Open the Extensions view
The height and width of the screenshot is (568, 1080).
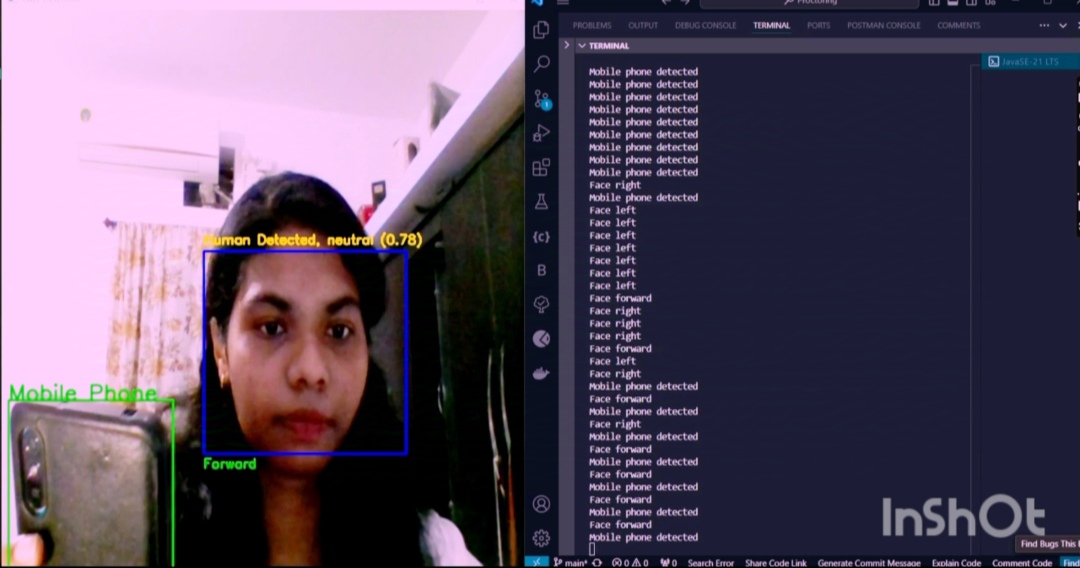click(x=541, y=167)
